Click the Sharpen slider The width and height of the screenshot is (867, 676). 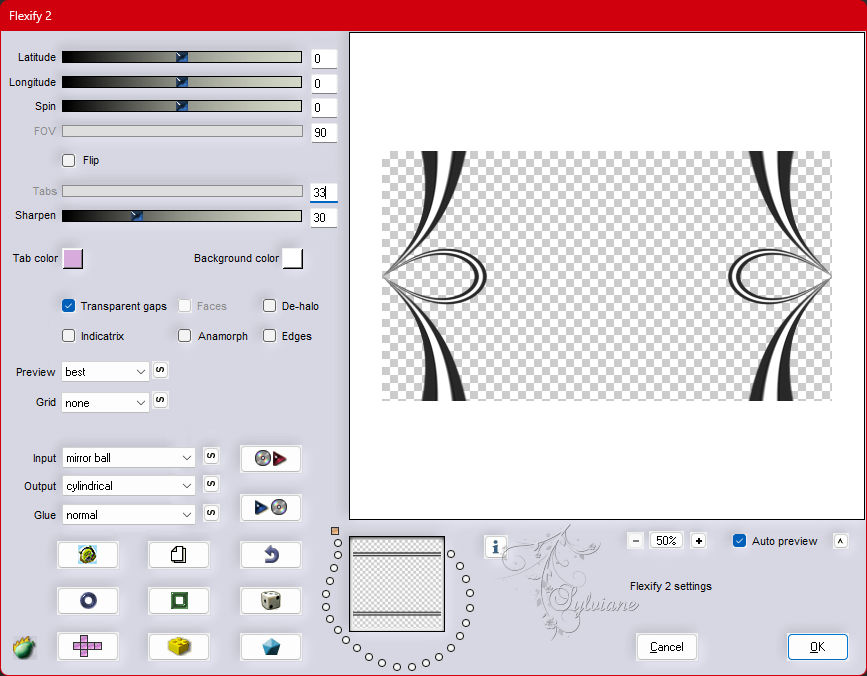(182, 216)
